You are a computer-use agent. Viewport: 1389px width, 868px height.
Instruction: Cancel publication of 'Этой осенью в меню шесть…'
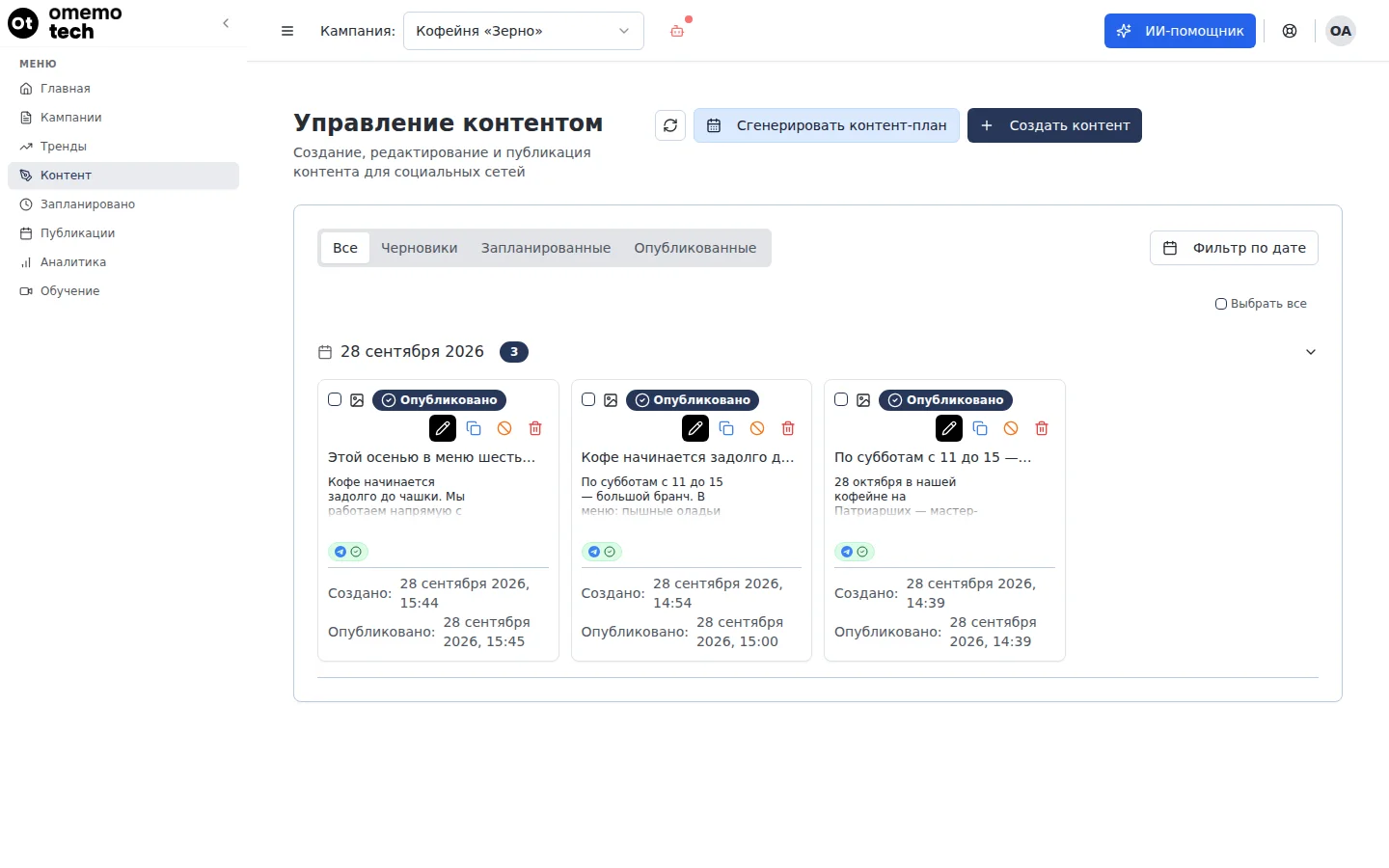tap(504, 428)
